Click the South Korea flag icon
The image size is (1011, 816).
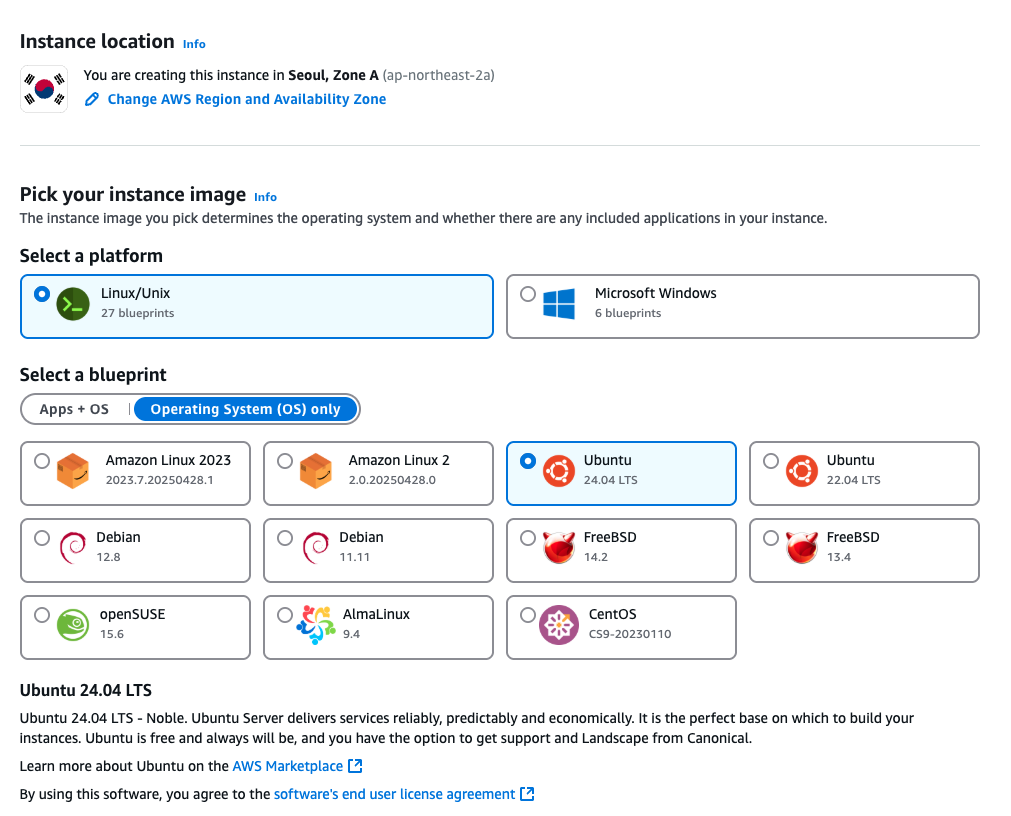[44, 89]
